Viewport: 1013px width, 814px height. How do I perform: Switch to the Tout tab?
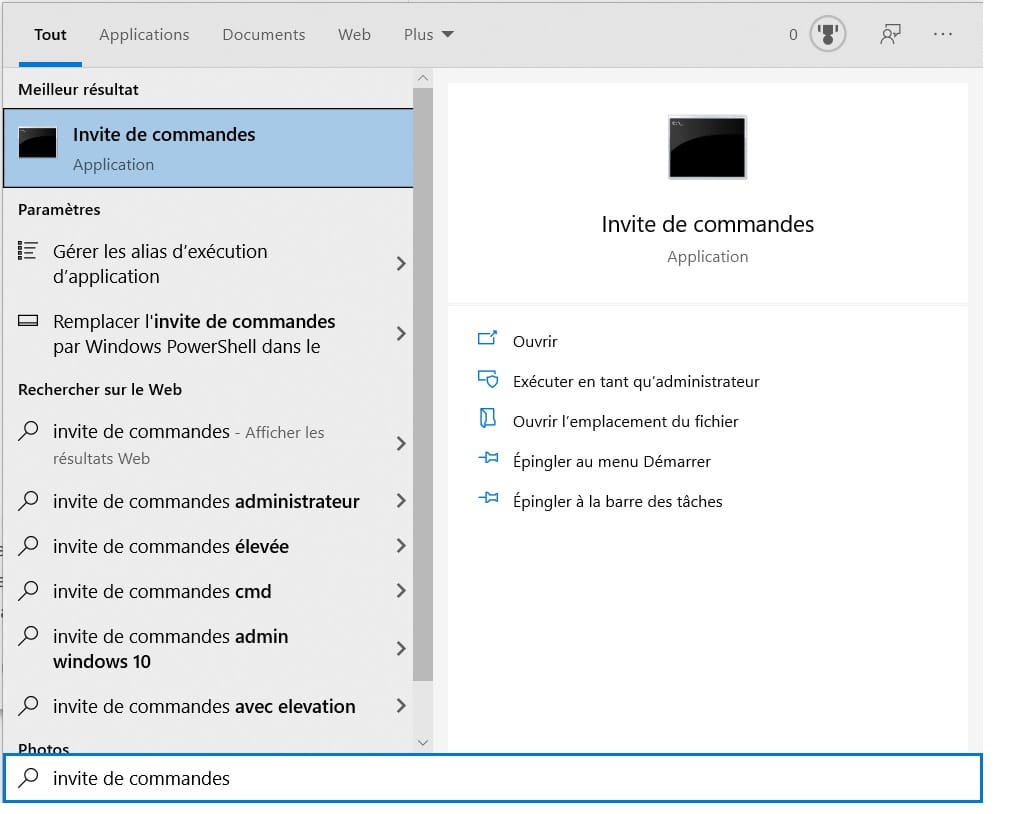50,35
